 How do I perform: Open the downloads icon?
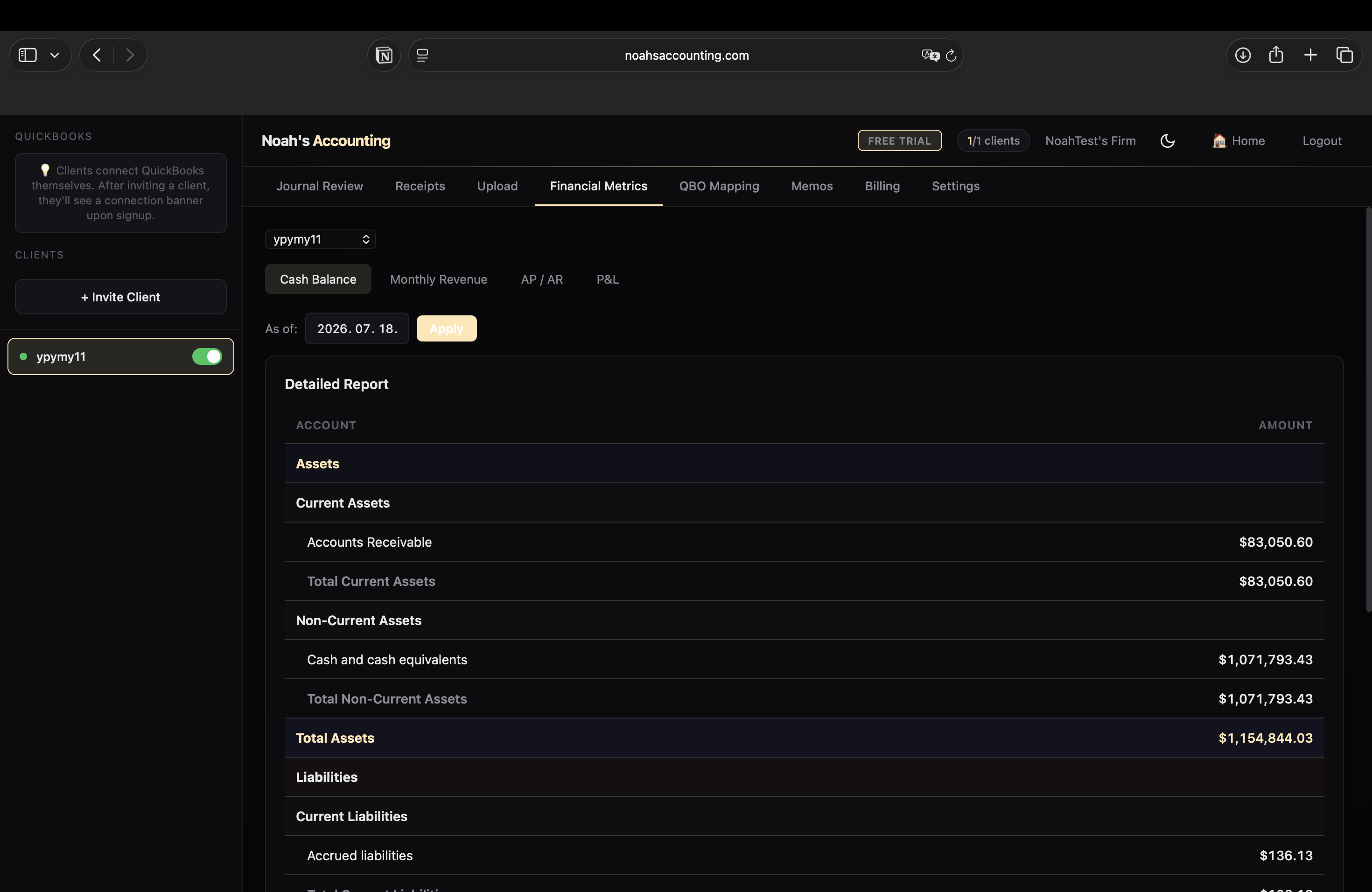click(x=1243, y=55)
